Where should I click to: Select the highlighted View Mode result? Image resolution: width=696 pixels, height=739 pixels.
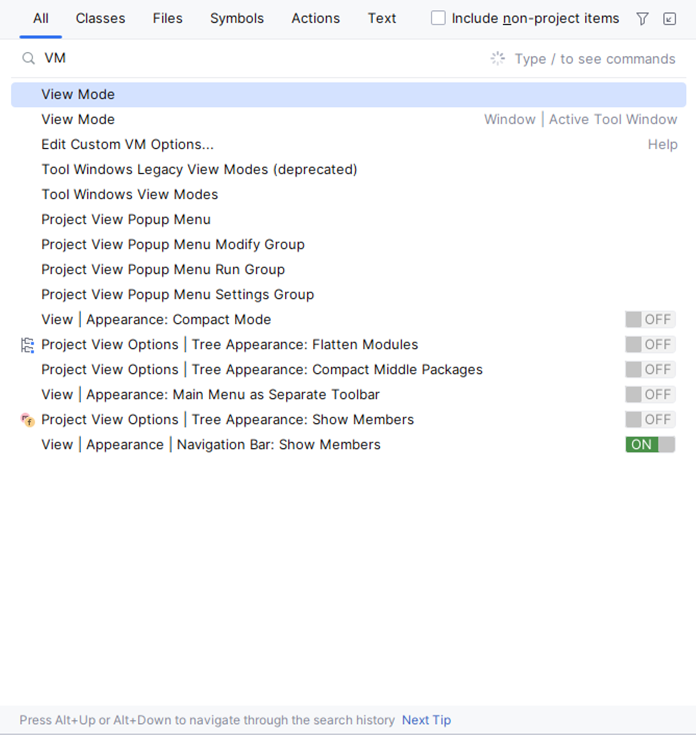[x=348, y=95]
